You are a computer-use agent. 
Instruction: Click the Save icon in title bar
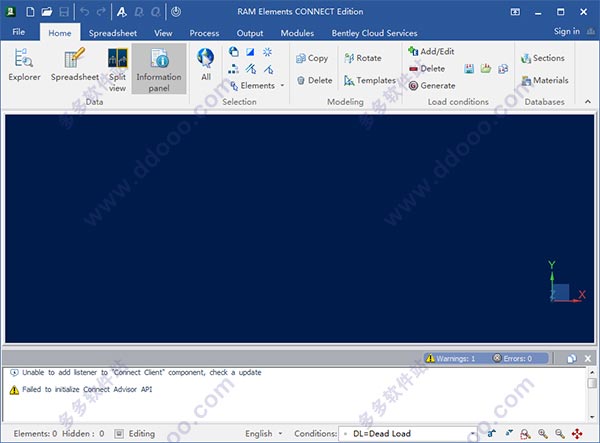(x=64, y=12)
